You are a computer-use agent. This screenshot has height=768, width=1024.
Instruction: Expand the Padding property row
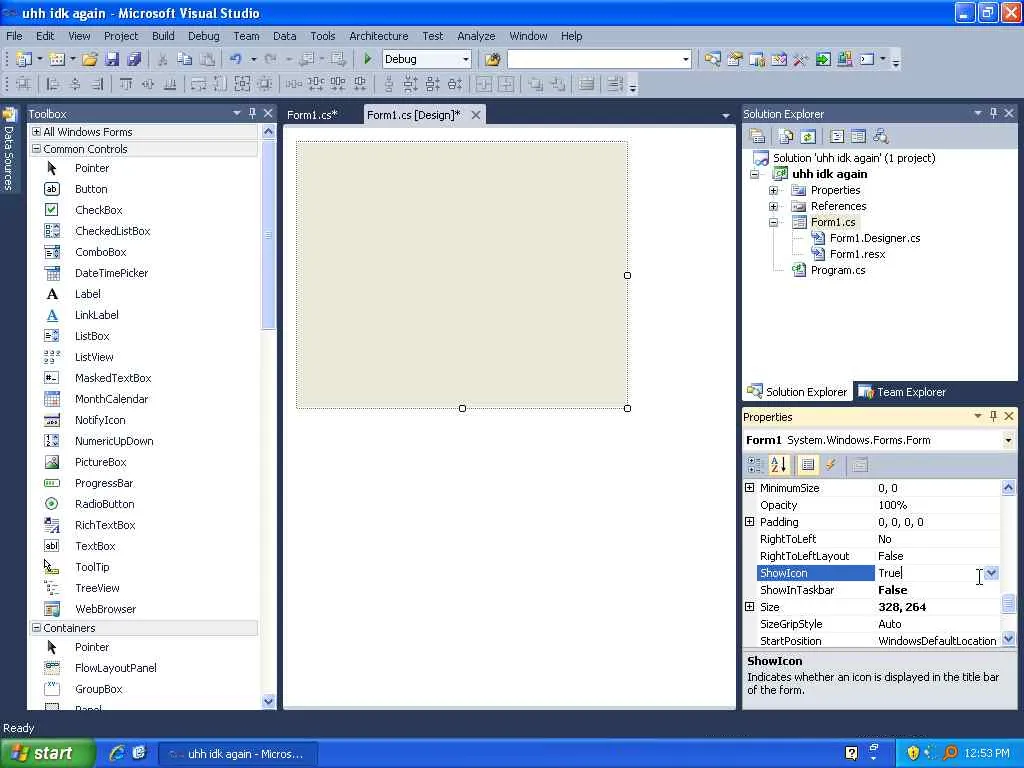(750, 522)
